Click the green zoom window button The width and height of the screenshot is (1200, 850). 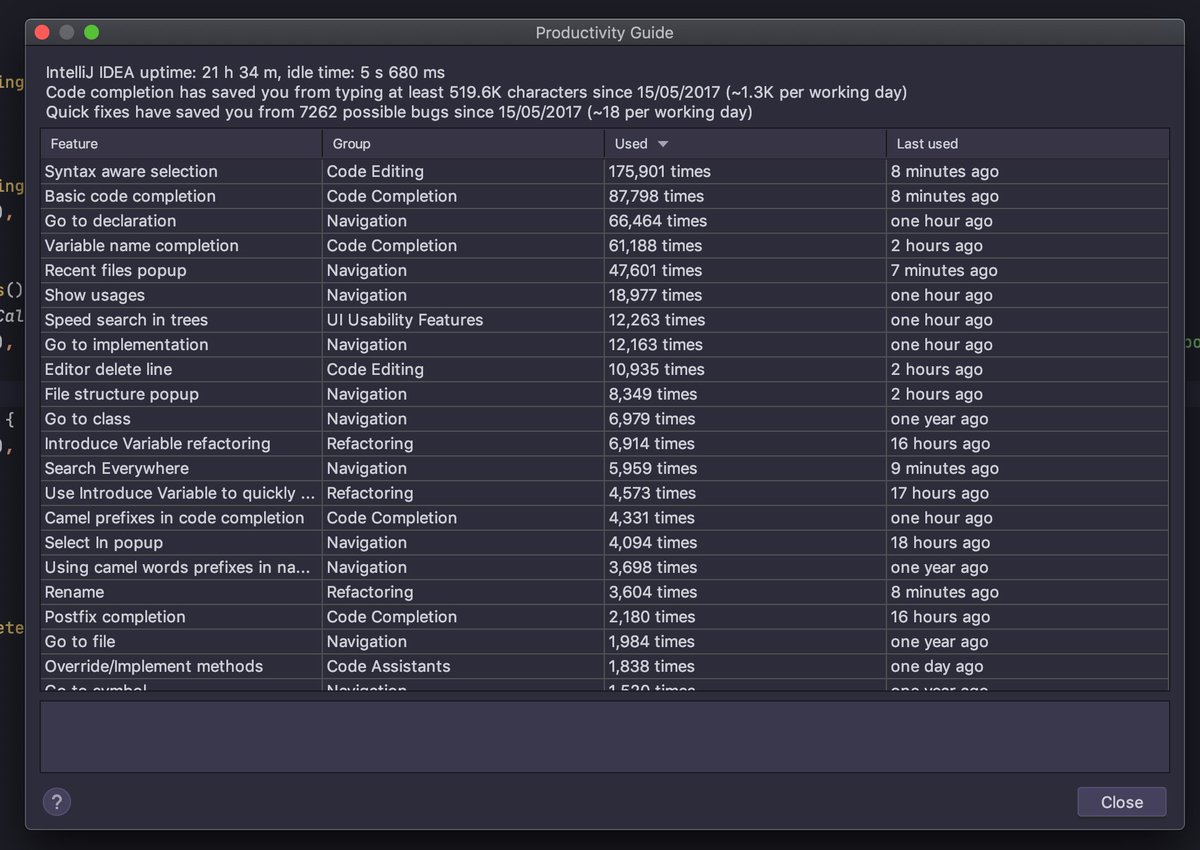pyautogui.click(x=91, y=32)
